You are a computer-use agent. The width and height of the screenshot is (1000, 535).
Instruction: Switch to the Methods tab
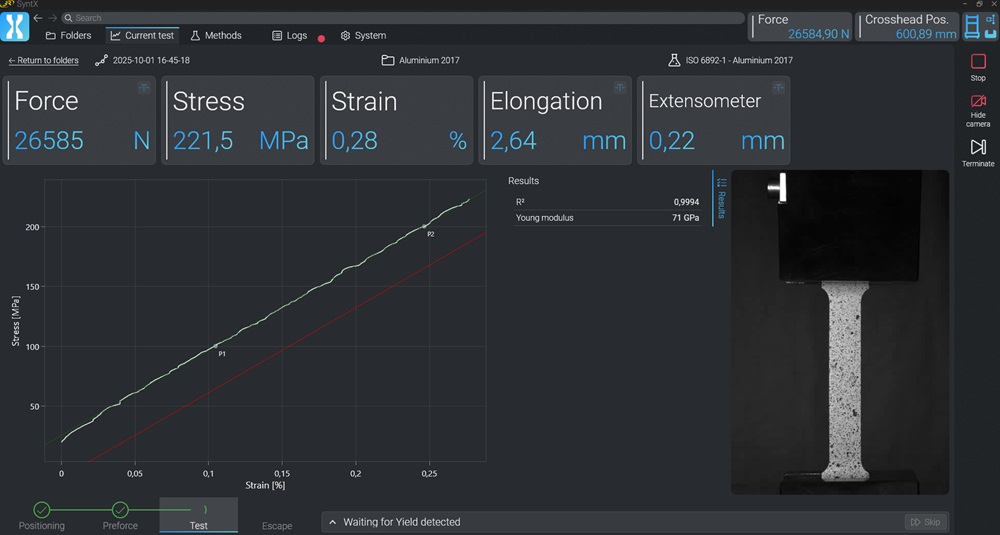click(215, 35)
